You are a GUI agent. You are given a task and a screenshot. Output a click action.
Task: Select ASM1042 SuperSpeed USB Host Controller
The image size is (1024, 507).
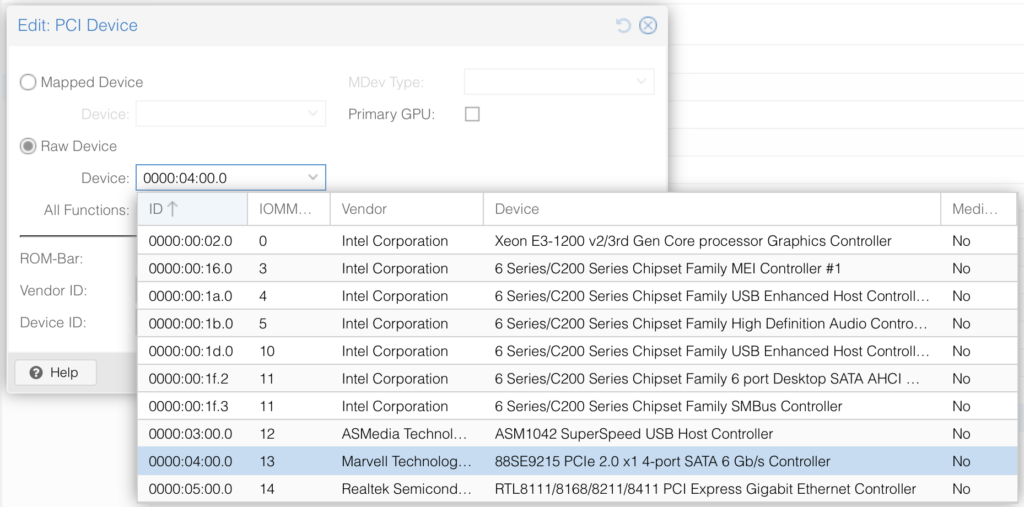[577, 434]
